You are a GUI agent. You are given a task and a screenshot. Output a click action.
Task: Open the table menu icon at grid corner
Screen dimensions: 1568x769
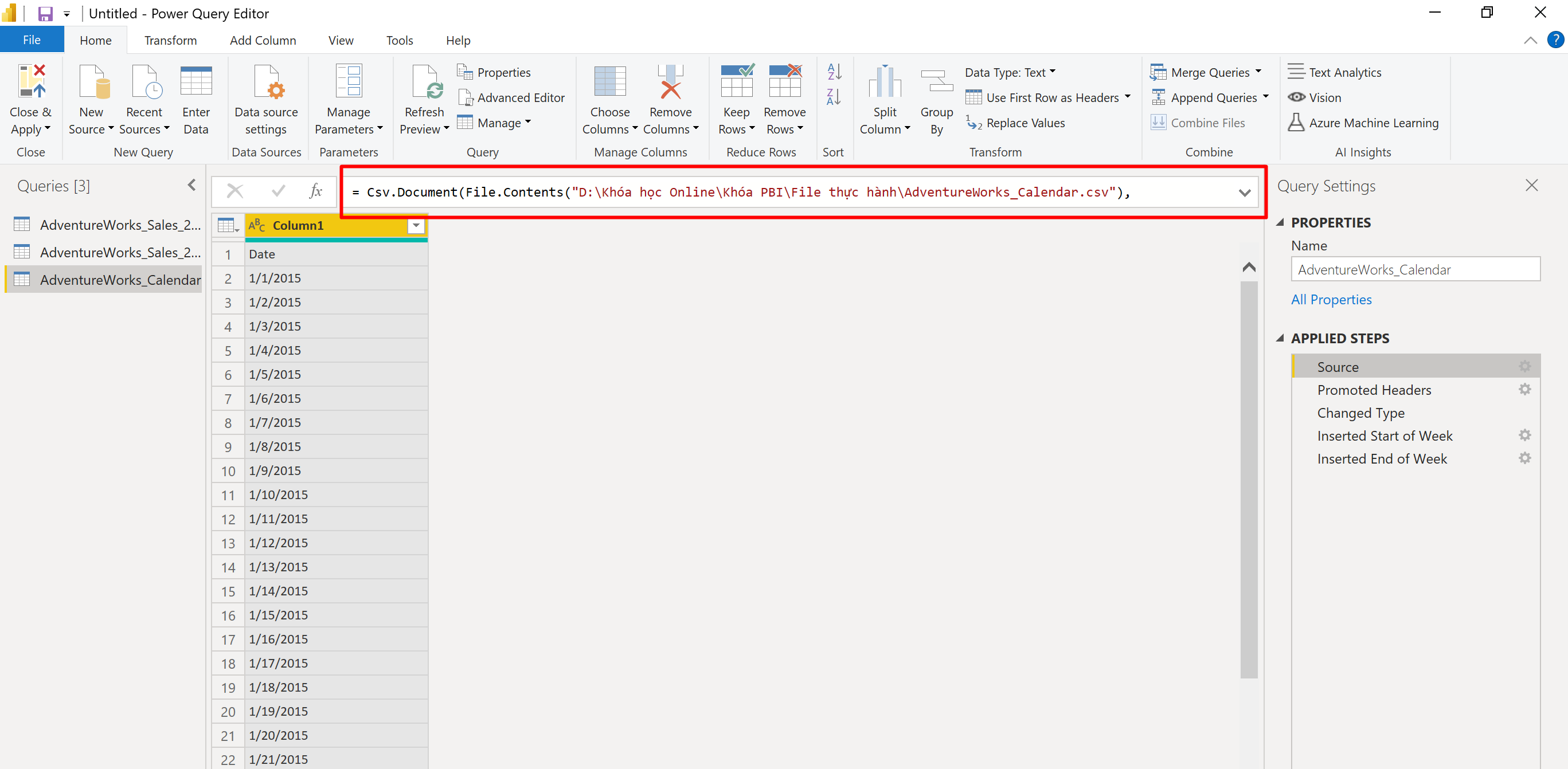228,226
